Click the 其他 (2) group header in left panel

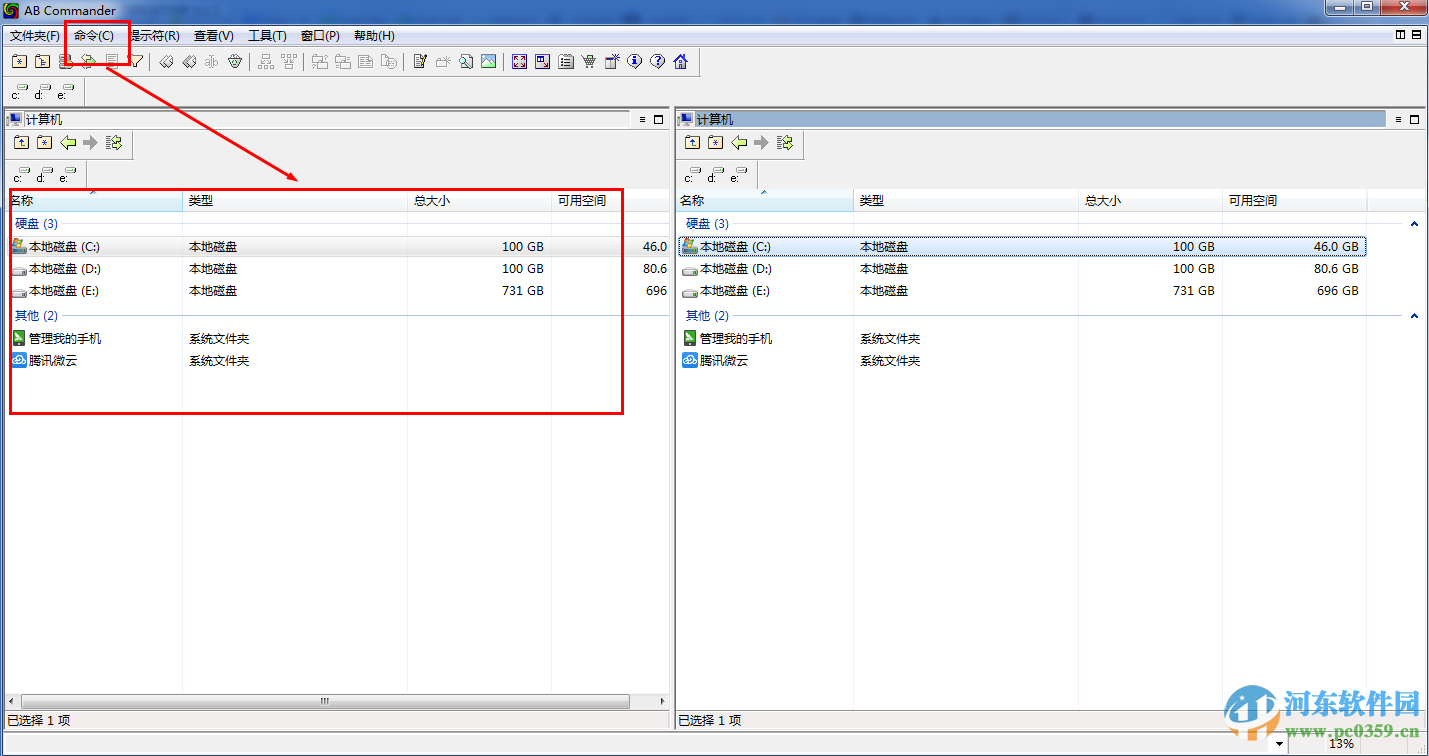(x=36, y=316)
